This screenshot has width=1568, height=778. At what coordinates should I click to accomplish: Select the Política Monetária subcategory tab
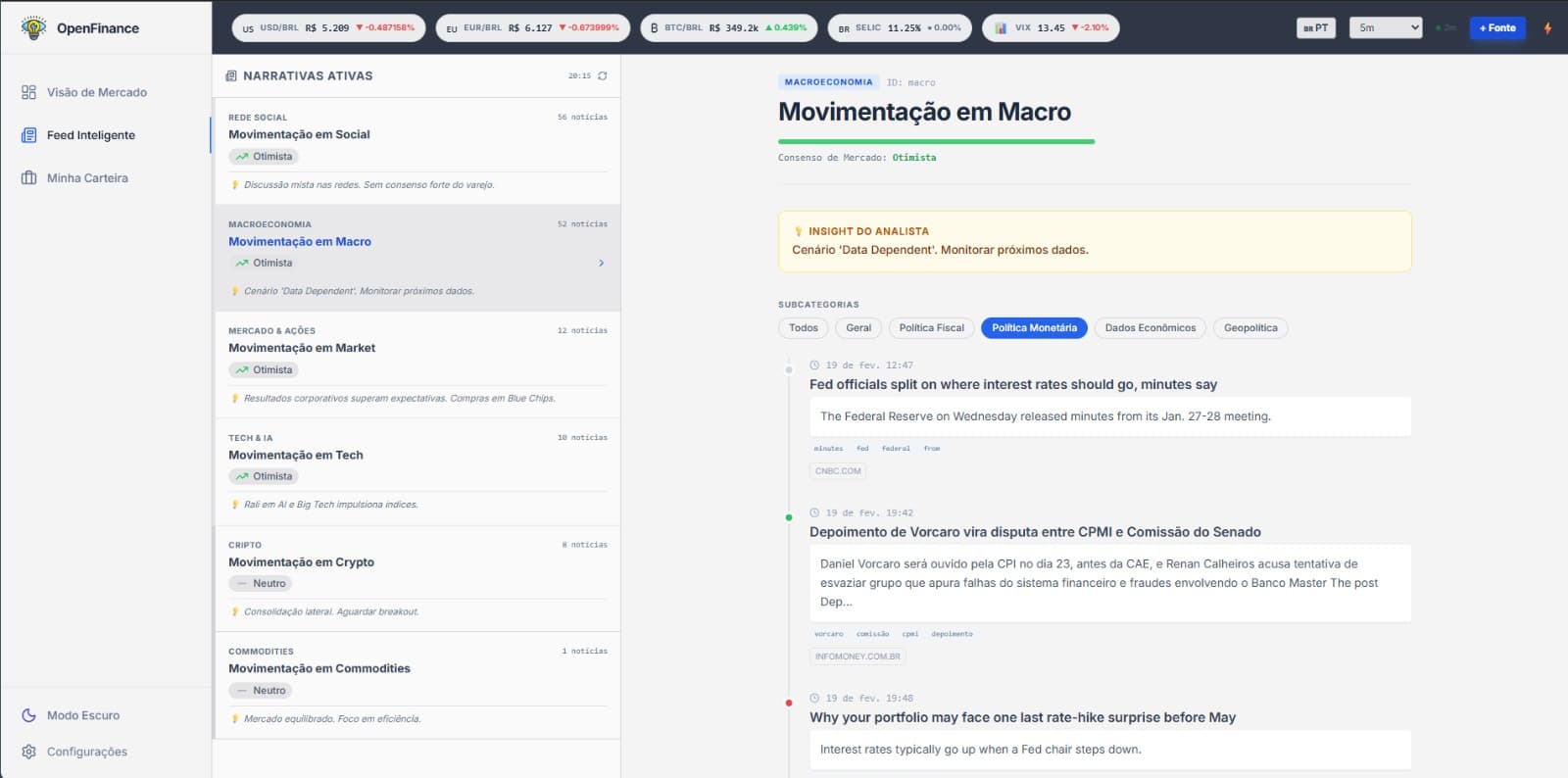[1034, 328]
